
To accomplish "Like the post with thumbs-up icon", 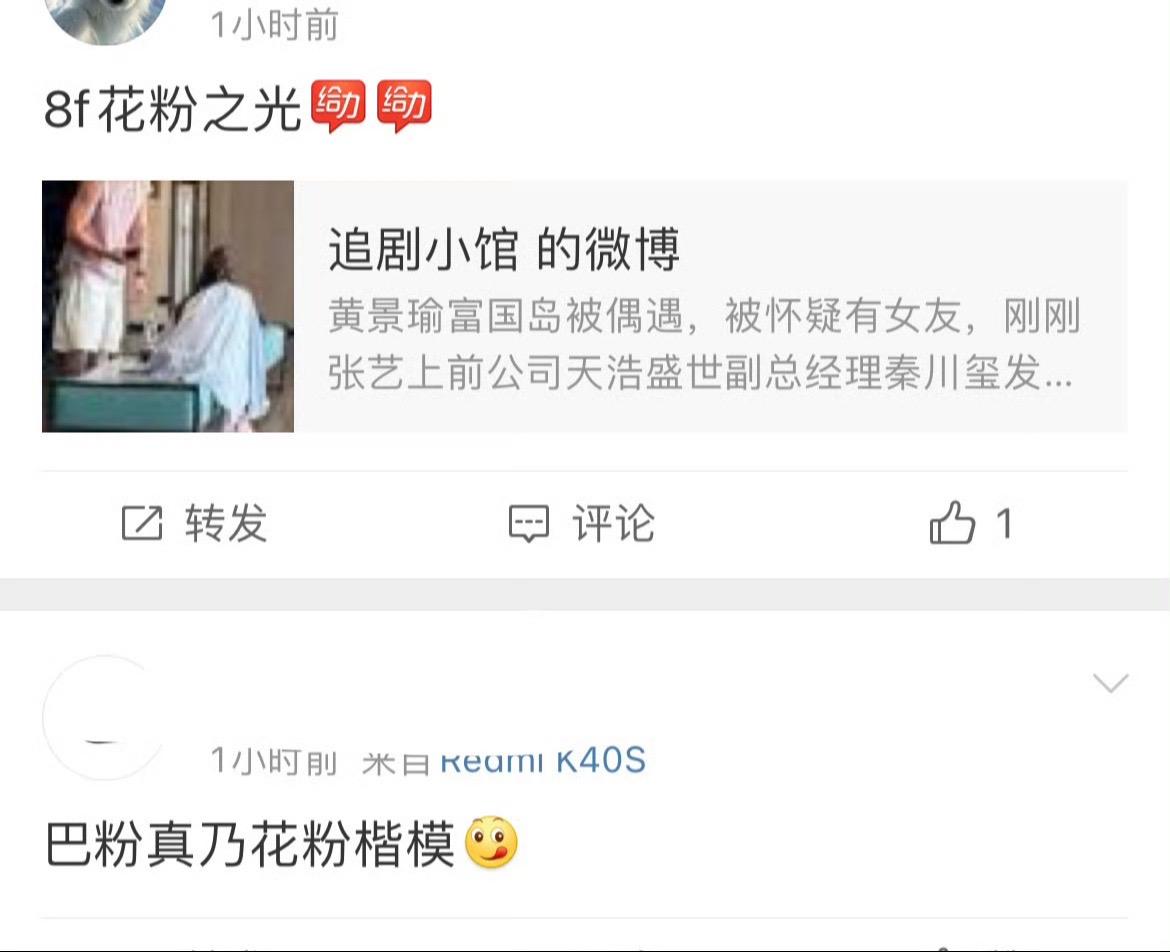I will click(x=952, y=522).
